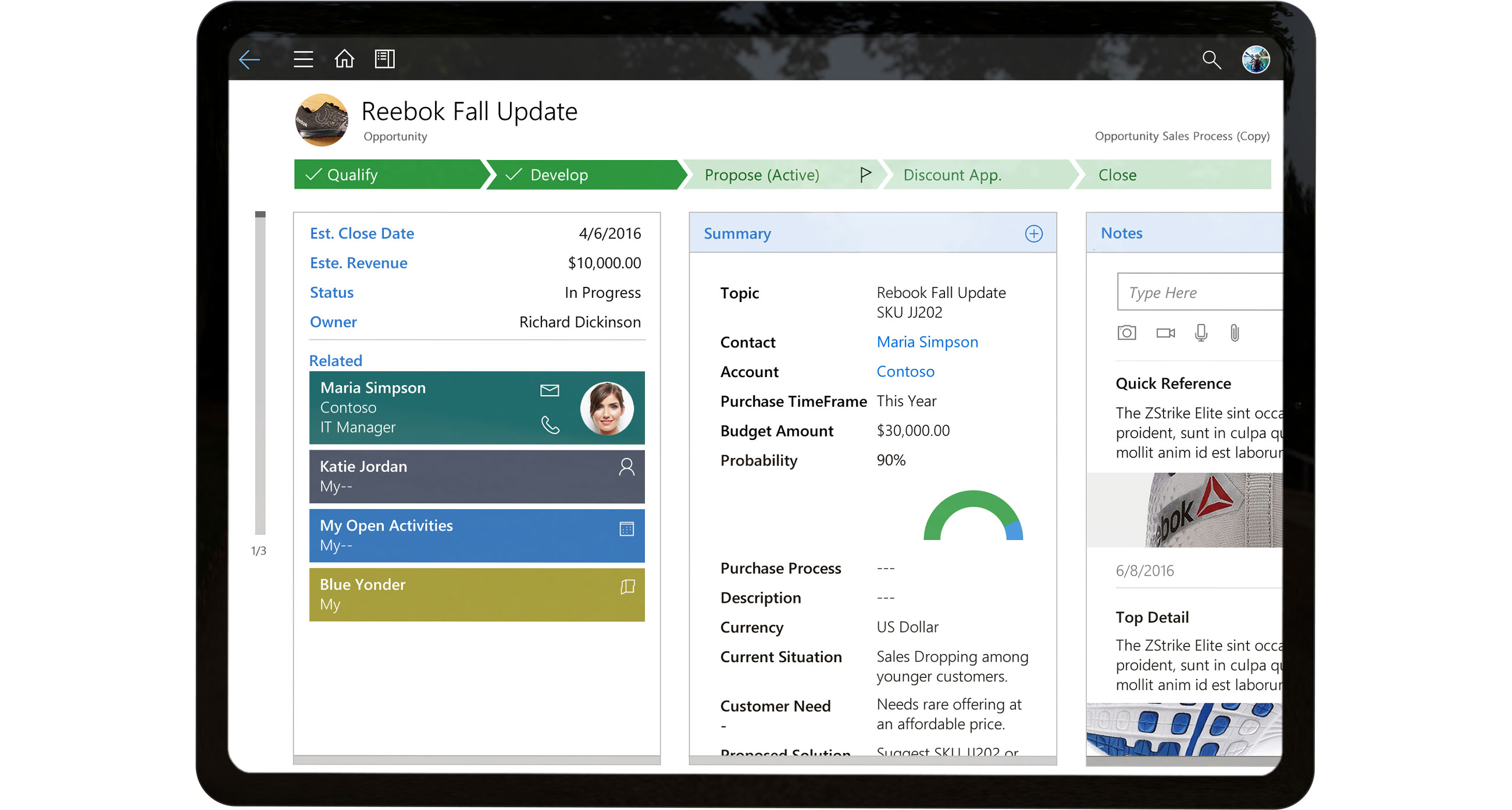Go to the Home icon
Screen dimensions: 1512x810
click(344, 59)
